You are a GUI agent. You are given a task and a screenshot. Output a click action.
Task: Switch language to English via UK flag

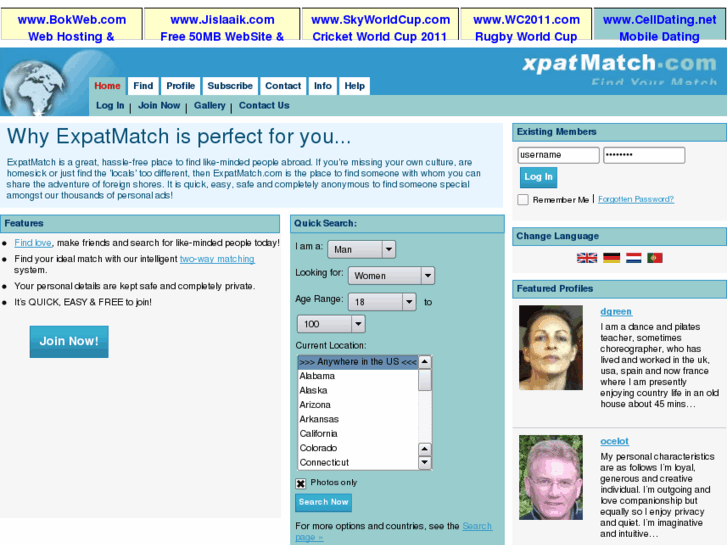pyautogui.click(x=587, y=258)
